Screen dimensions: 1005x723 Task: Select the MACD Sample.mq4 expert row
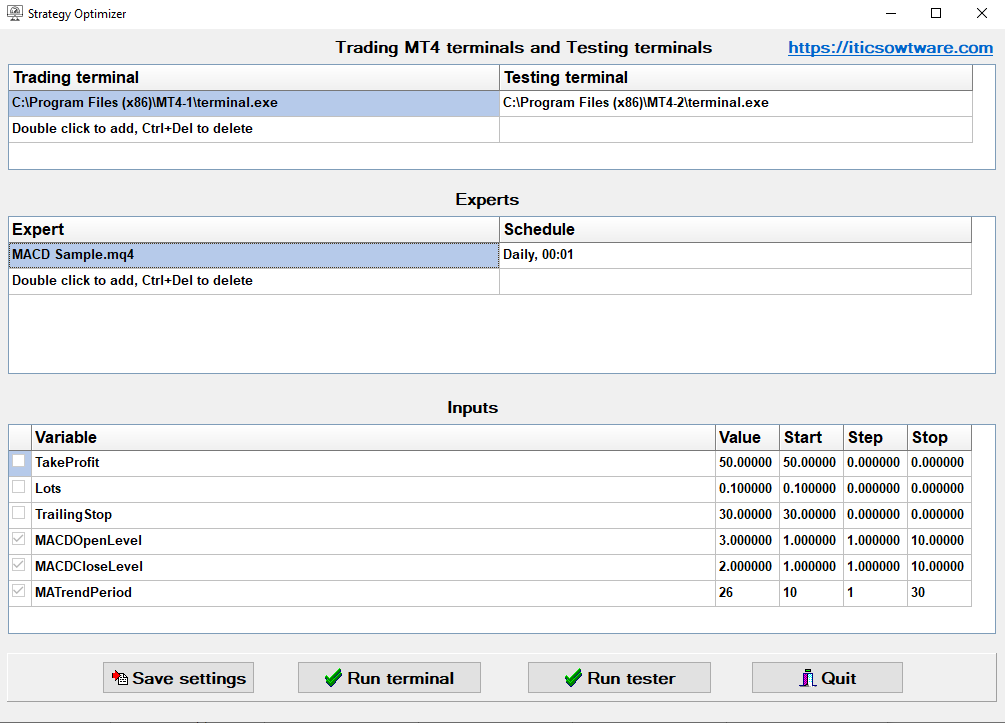[253, 255]
